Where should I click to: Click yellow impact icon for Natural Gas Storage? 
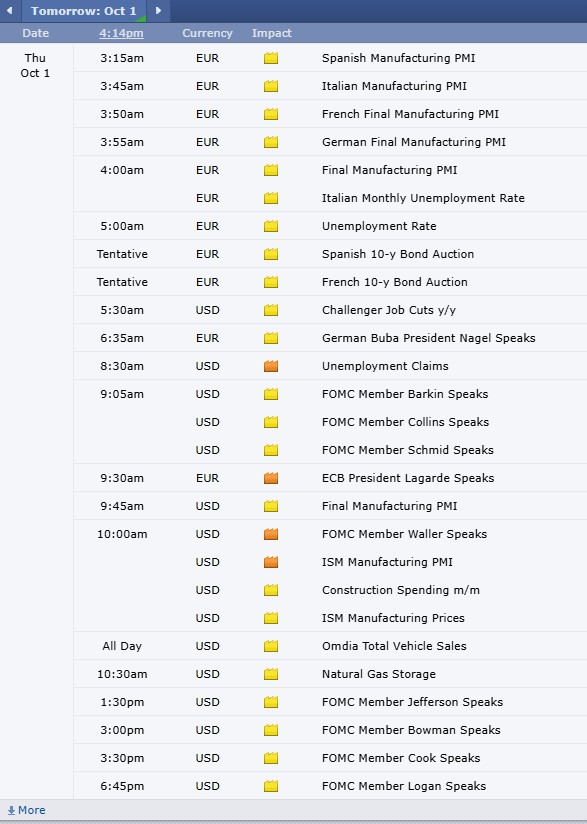coord(271,674)
